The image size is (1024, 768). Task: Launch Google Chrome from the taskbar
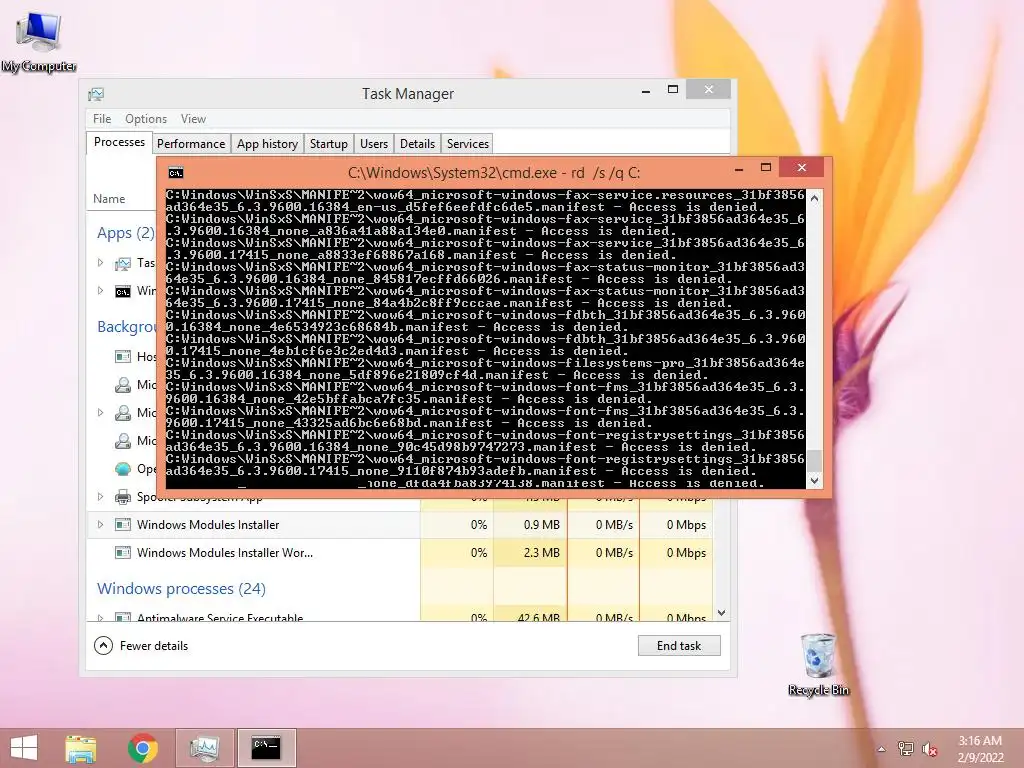coord(143,748)
